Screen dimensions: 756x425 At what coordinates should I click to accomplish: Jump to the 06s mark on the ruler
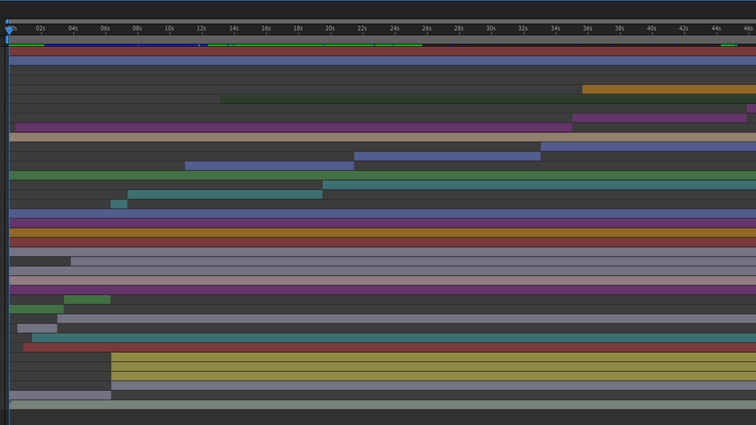(x=105, y=28)
